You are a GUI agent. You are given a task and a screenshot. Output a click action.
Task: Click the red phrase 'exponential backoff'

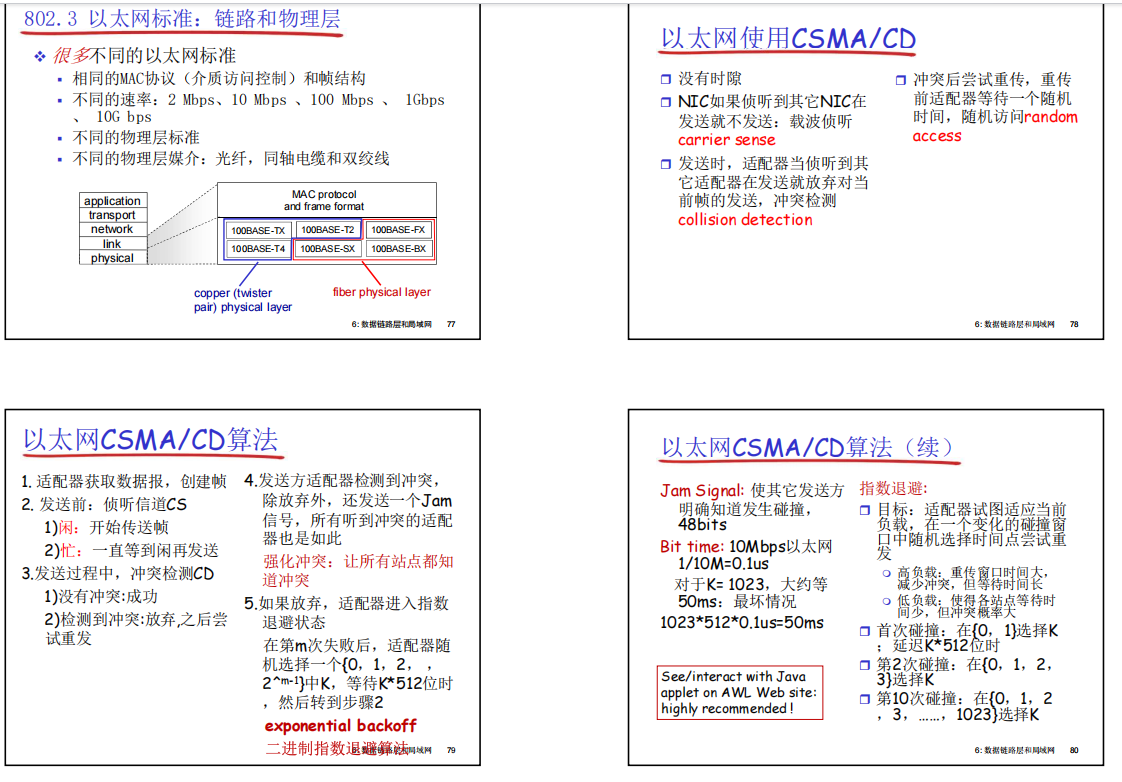pyautogui.click(x=341, y=725)
